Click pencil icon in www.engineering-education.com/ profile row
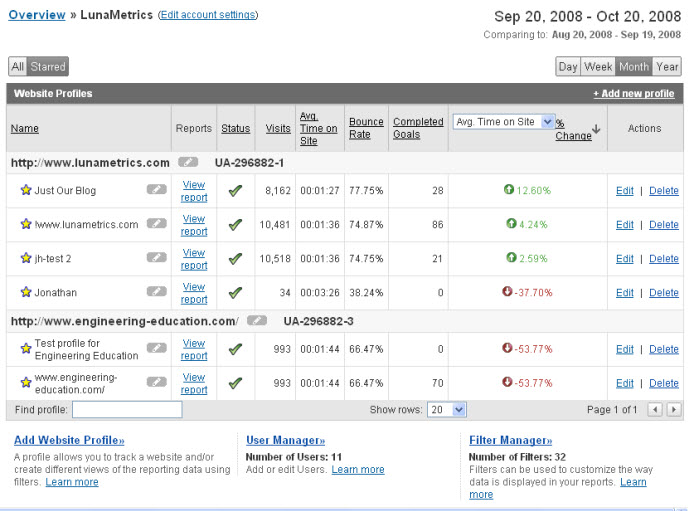 [157, 382]
